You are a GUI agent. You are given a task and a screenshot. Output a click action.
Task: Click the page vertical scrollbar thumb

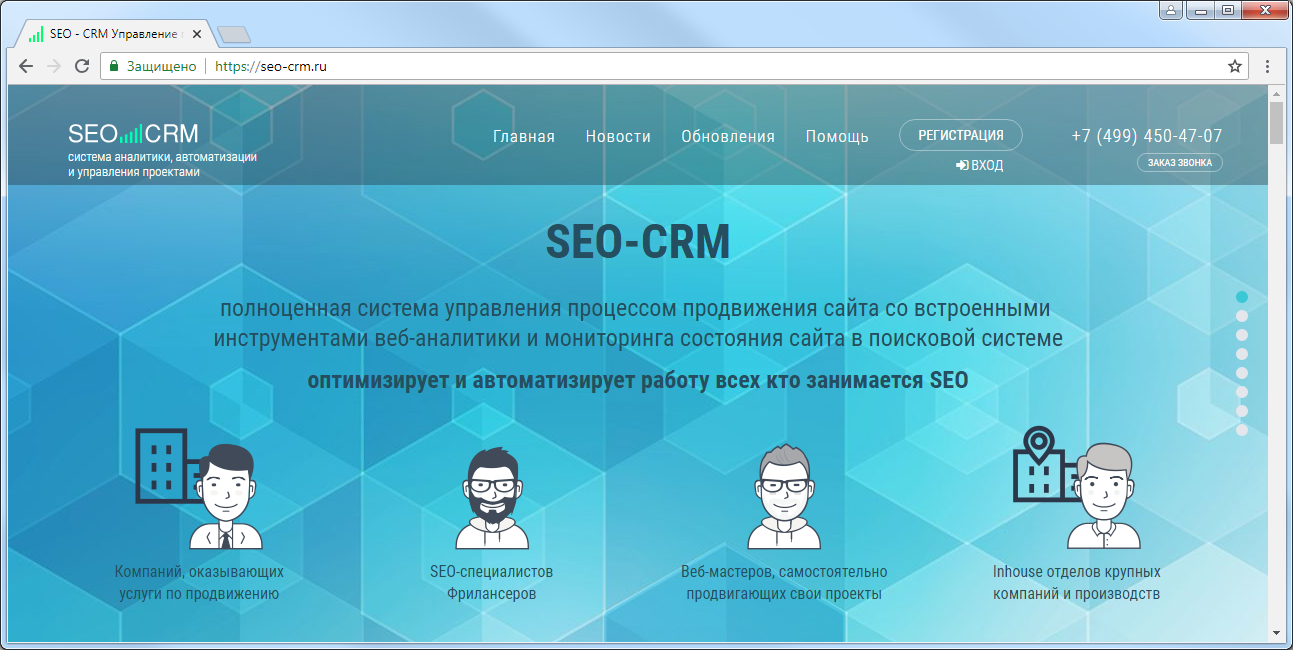tap(1276, 124)
